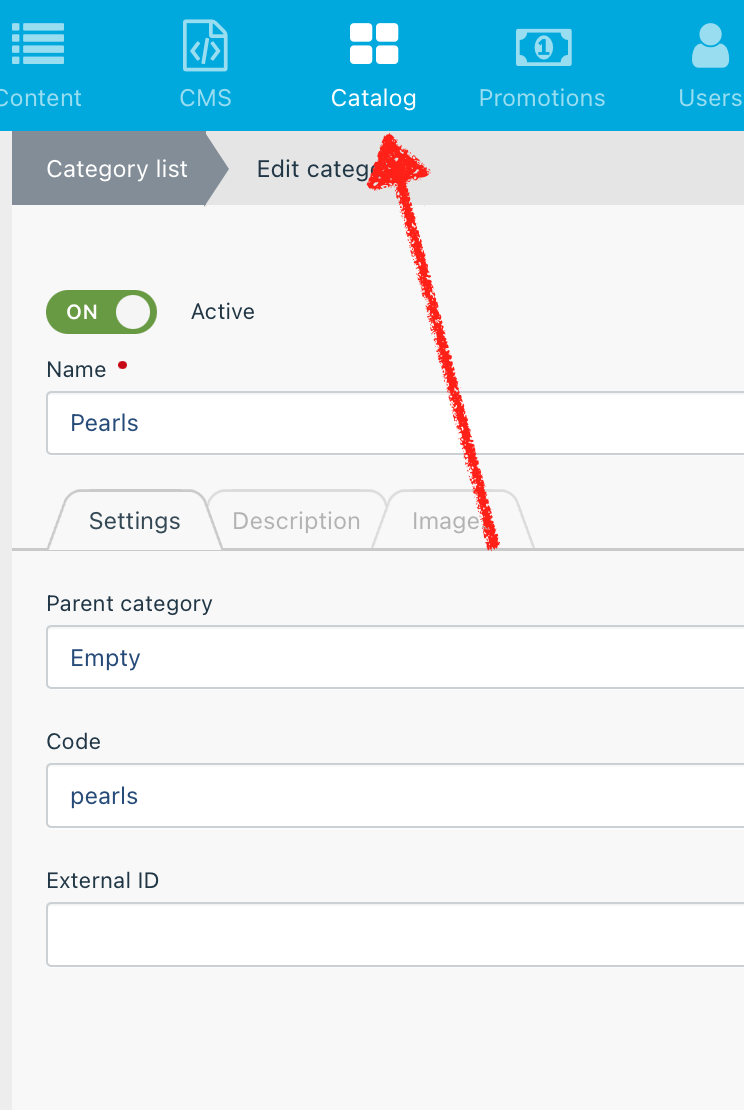Image resolution: width=744 pixels, height=1110 pixels.
Task: Focus the Name field containing Pearls
Action: coord(395,423)
